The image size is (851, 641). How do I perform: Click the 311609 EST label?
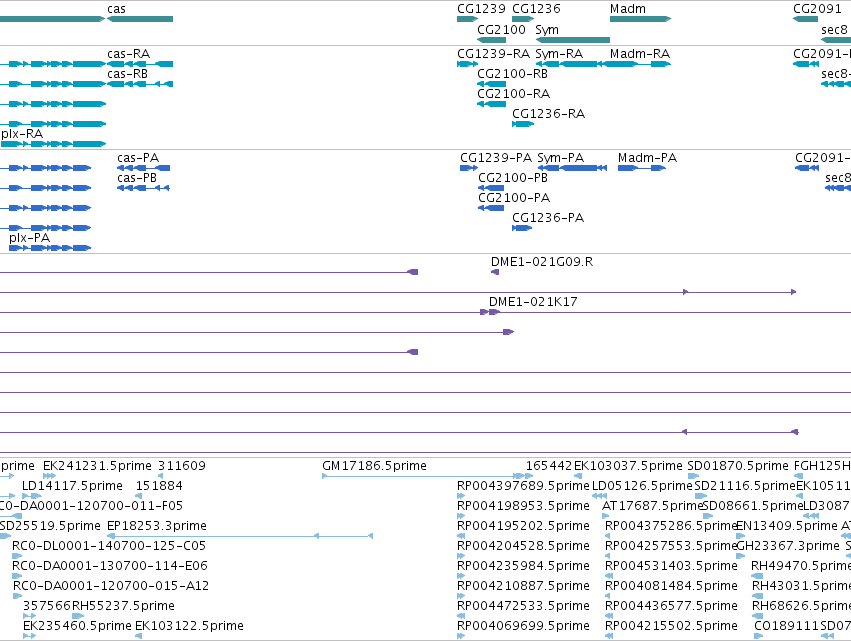182,466
